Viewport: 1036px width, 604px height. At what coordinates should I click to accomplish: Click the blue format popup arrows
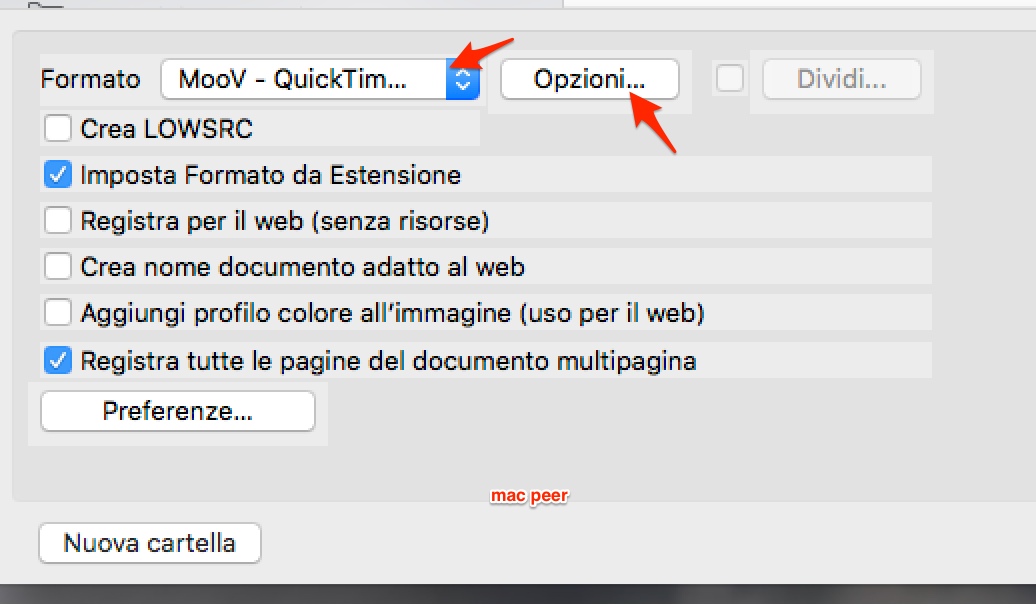tap(462, 79)
